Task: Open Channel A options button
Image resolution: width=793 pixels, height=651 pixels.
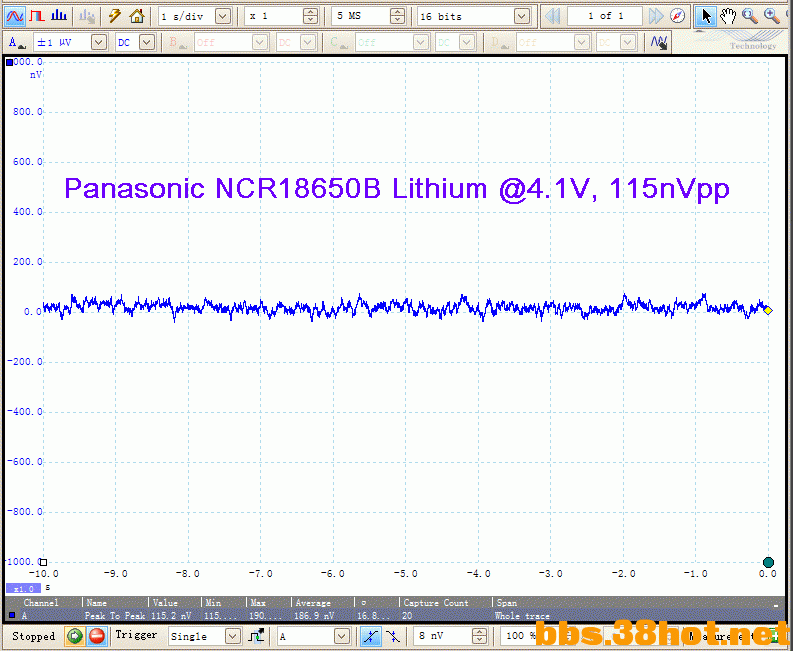Action: point(17,42)
